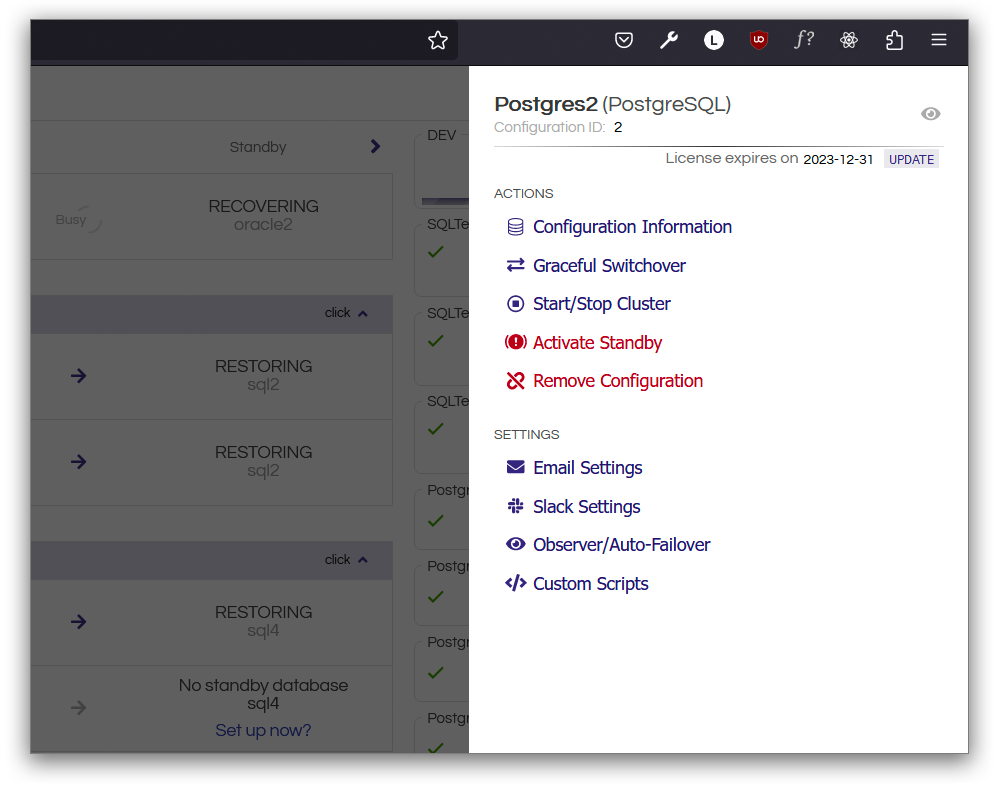Open the browser extensions puzzle menu
The height and width of the screenshot is (812, 1000).
click(x=894, y=40)
